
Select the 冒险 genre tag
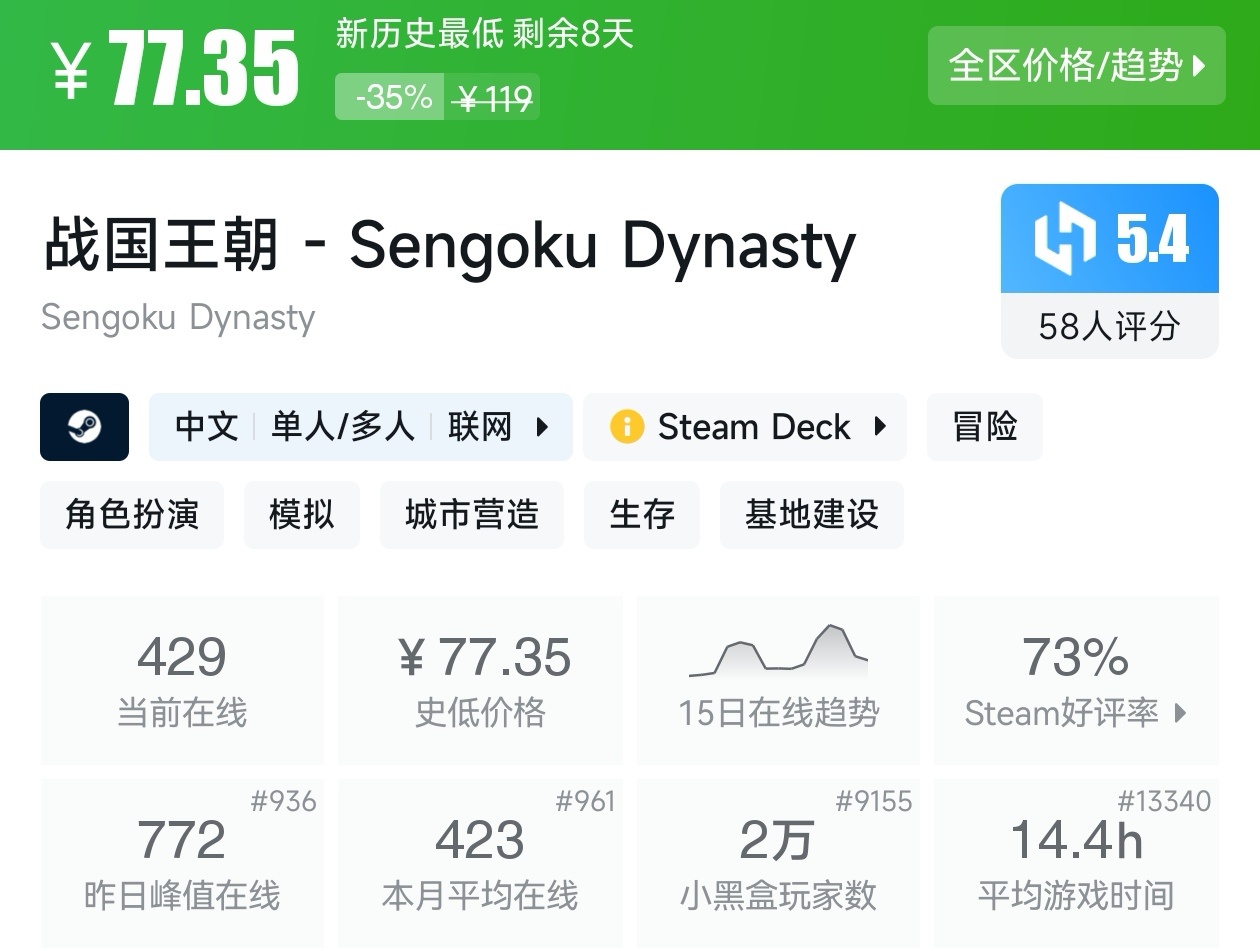tap(985, 427)
